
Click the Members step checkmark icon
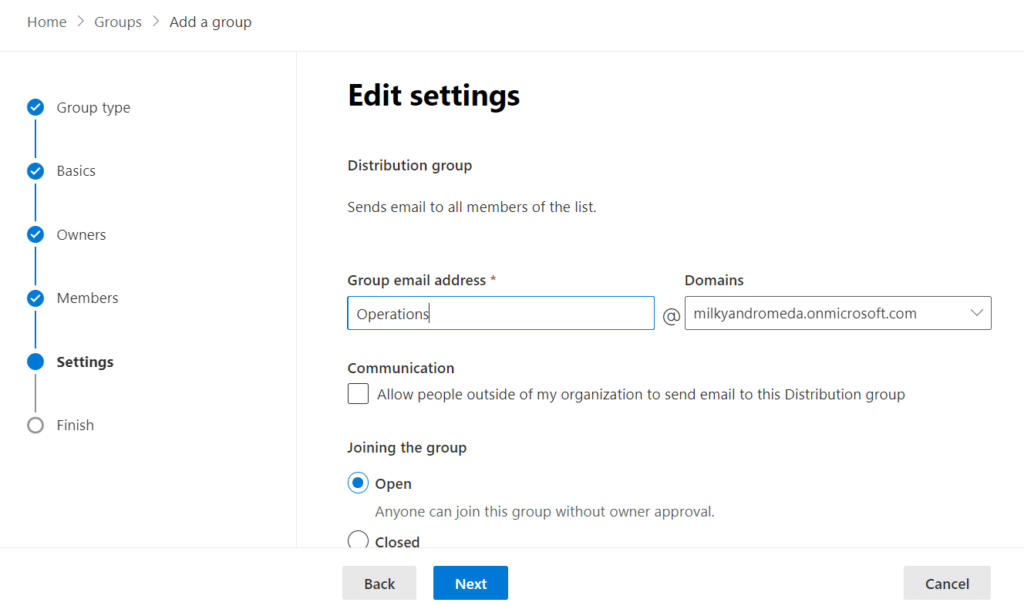pos(36,298)
